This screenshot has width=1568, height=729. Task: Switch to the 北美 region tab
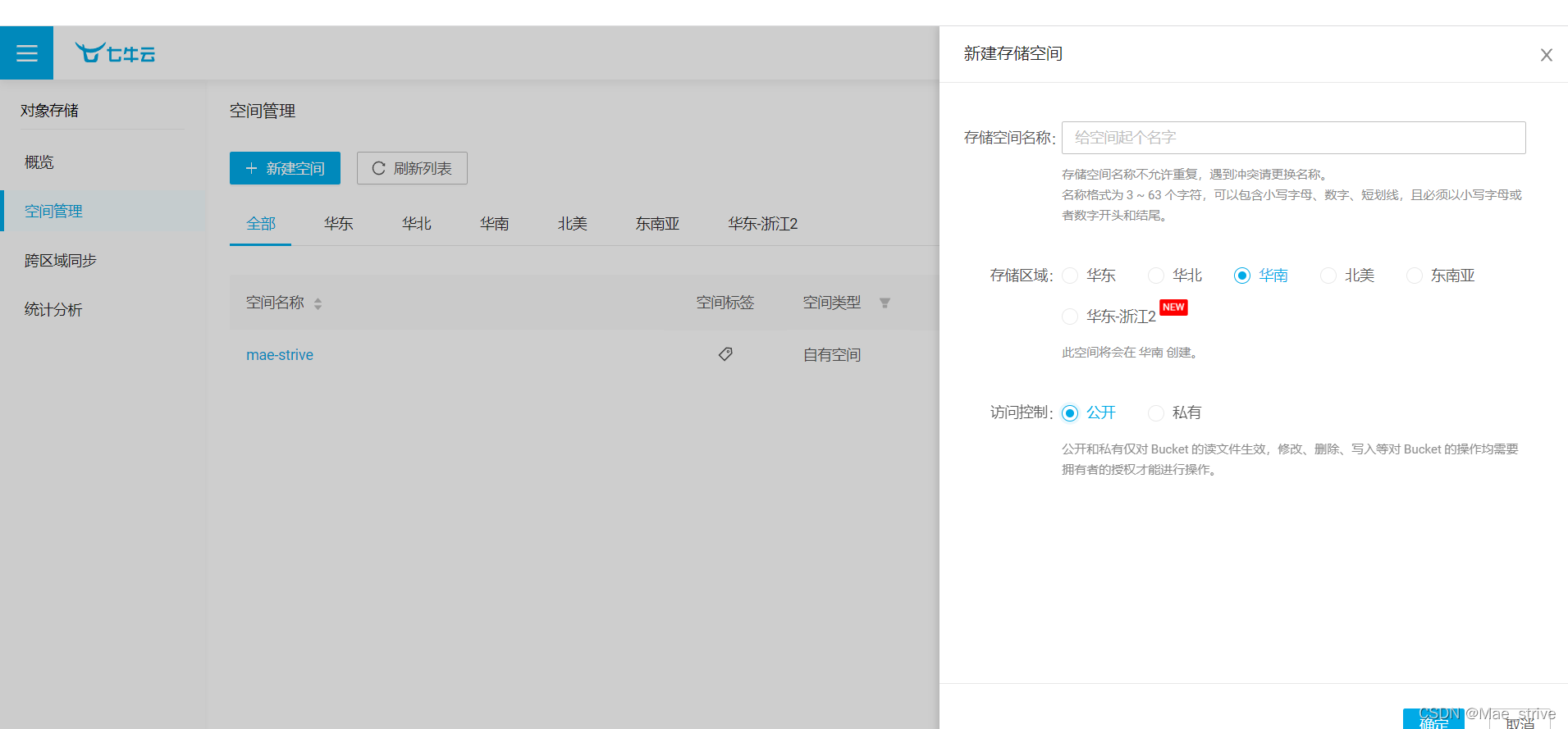coord(572,224)
